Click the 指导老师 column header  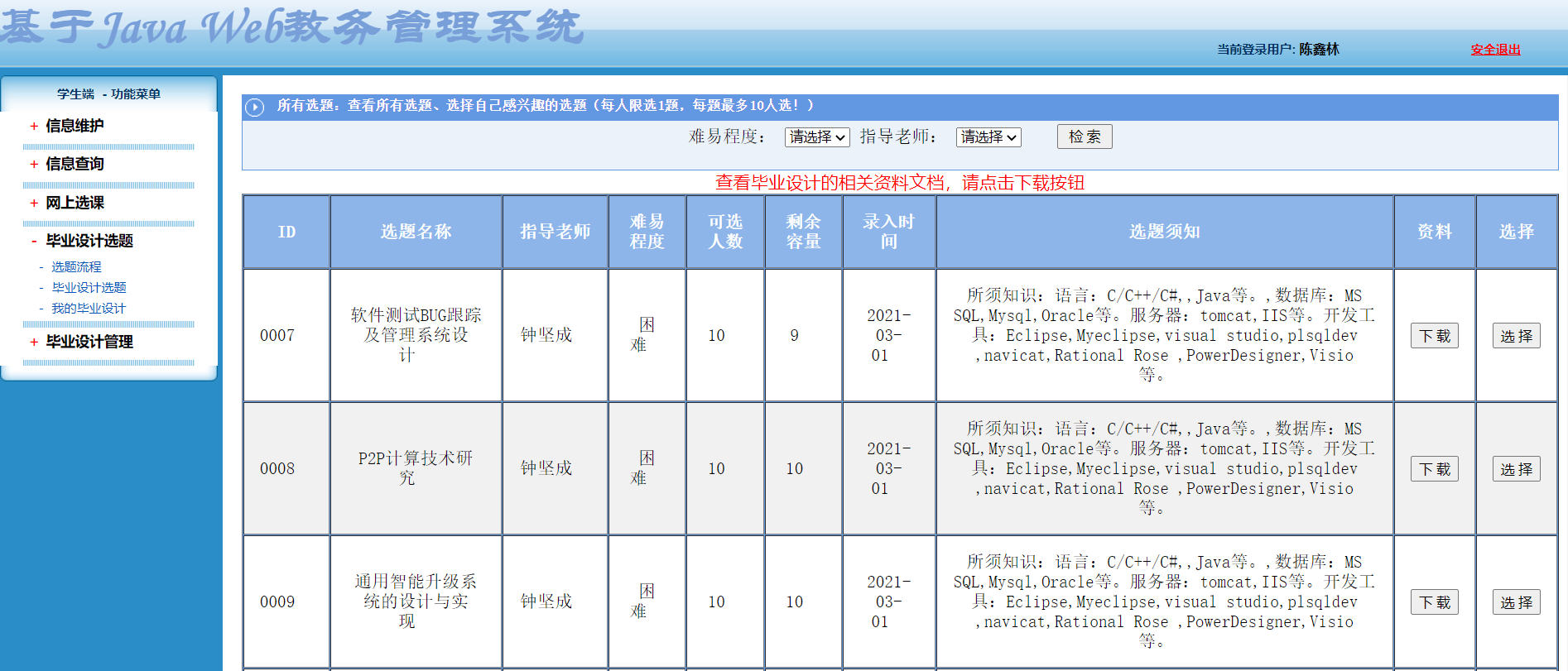556,232
